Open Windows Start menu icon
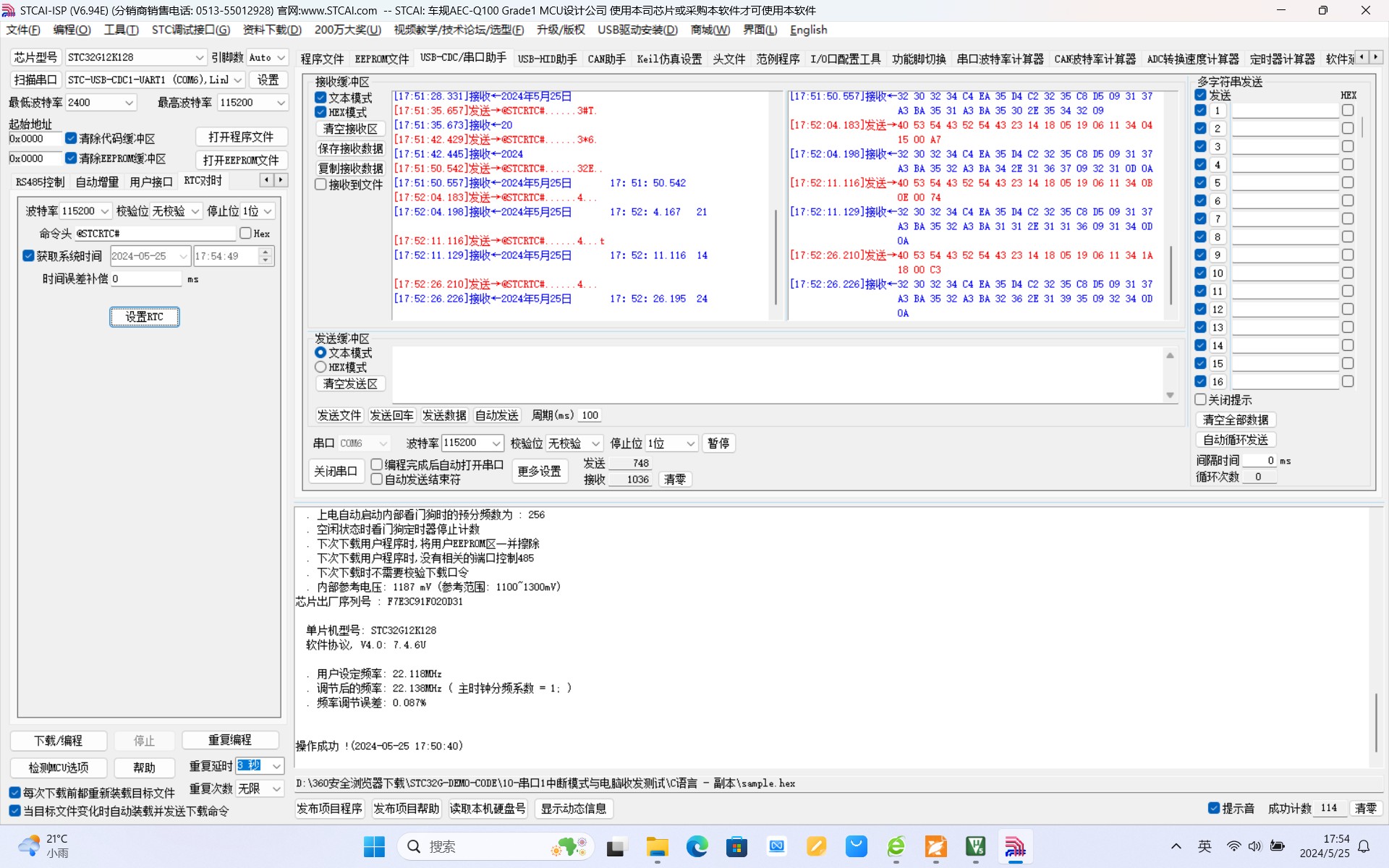 coord(374,846)
